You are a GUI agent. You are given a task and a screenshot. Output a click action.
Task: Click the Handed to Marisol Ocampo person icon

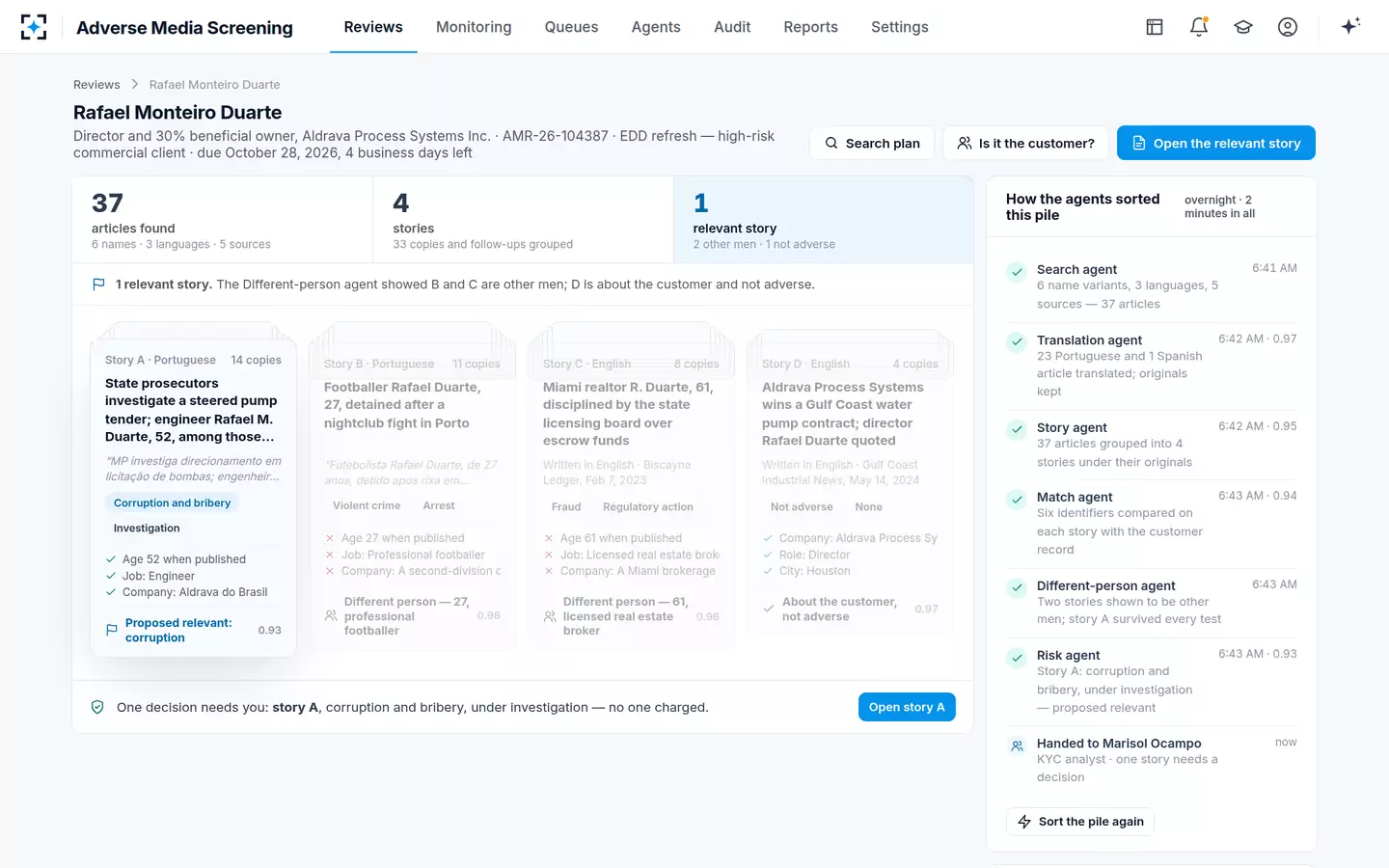1017,746
